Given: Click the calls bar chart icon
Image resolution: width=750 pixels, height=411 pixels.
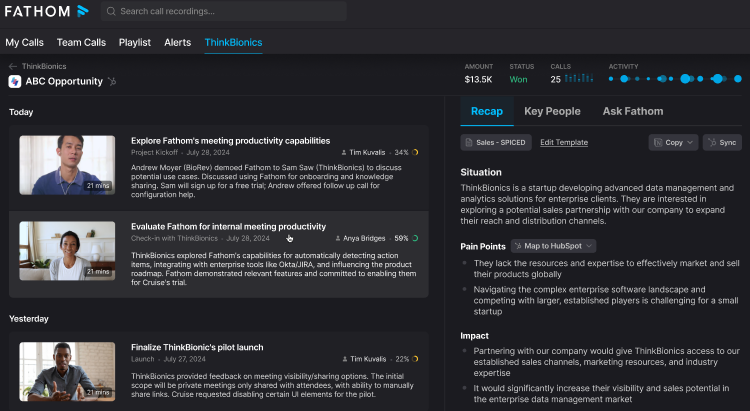Looking at the screenshot, I should (579, 78).
